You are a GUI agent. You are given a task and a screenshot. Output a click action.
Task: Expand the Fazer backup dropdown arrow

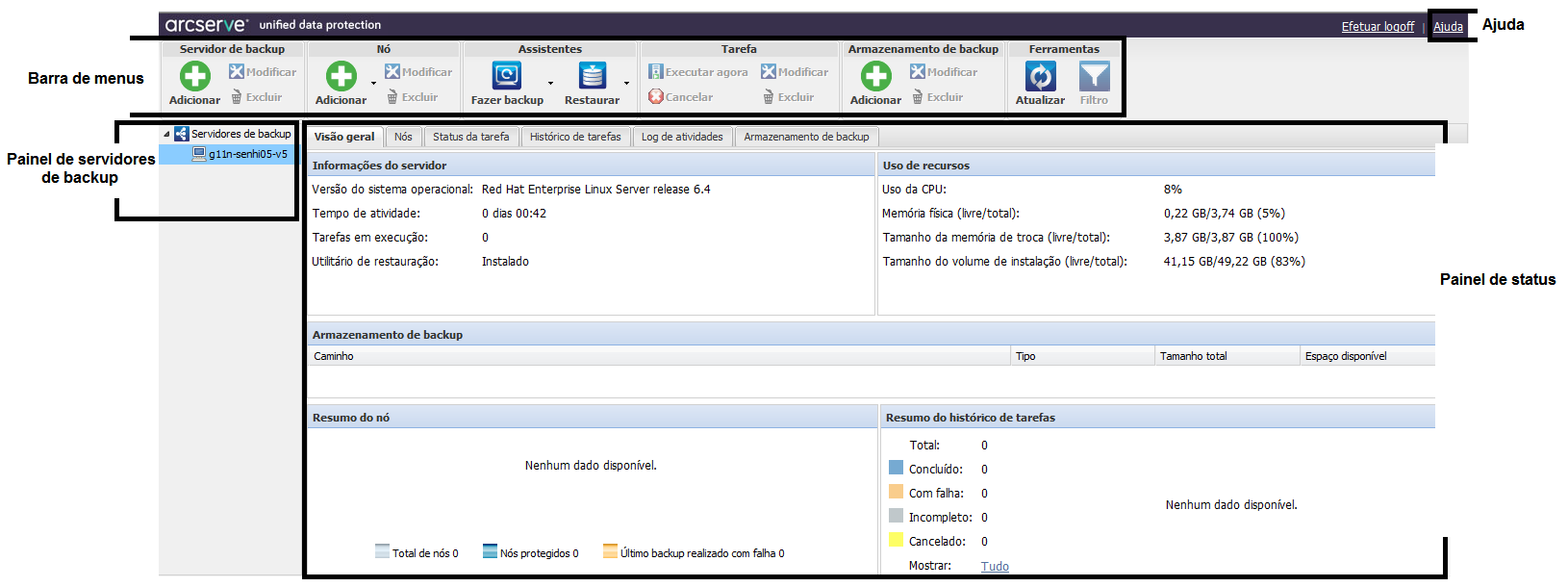pyautogui.click(x=551, y=83)
